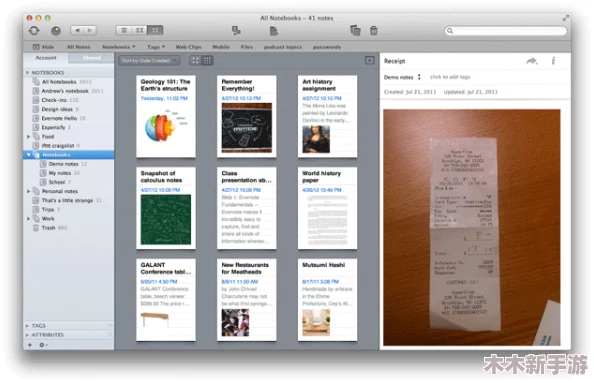
Task: Switch to snippet view in the toolbar
Action: click(x=139, y=30)
